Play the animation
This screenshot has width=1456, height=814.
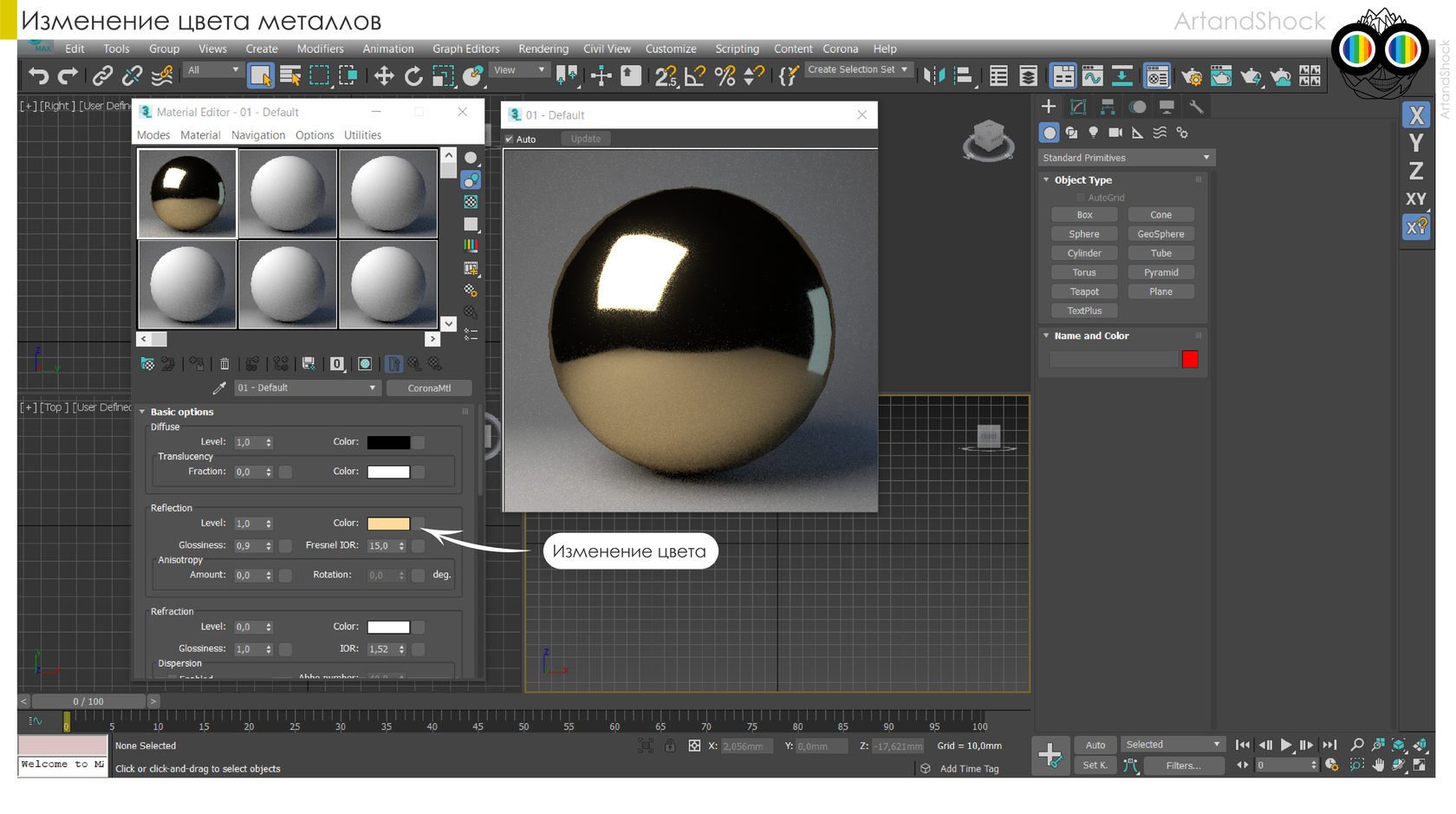1286,745
